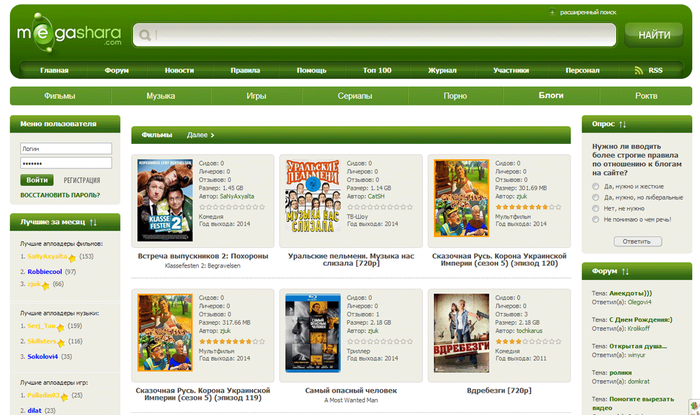Open title Сказочная Русь эпизод 119
This screenshot has width=700, height=415.
pyautogui.click(x=203, y=394)
